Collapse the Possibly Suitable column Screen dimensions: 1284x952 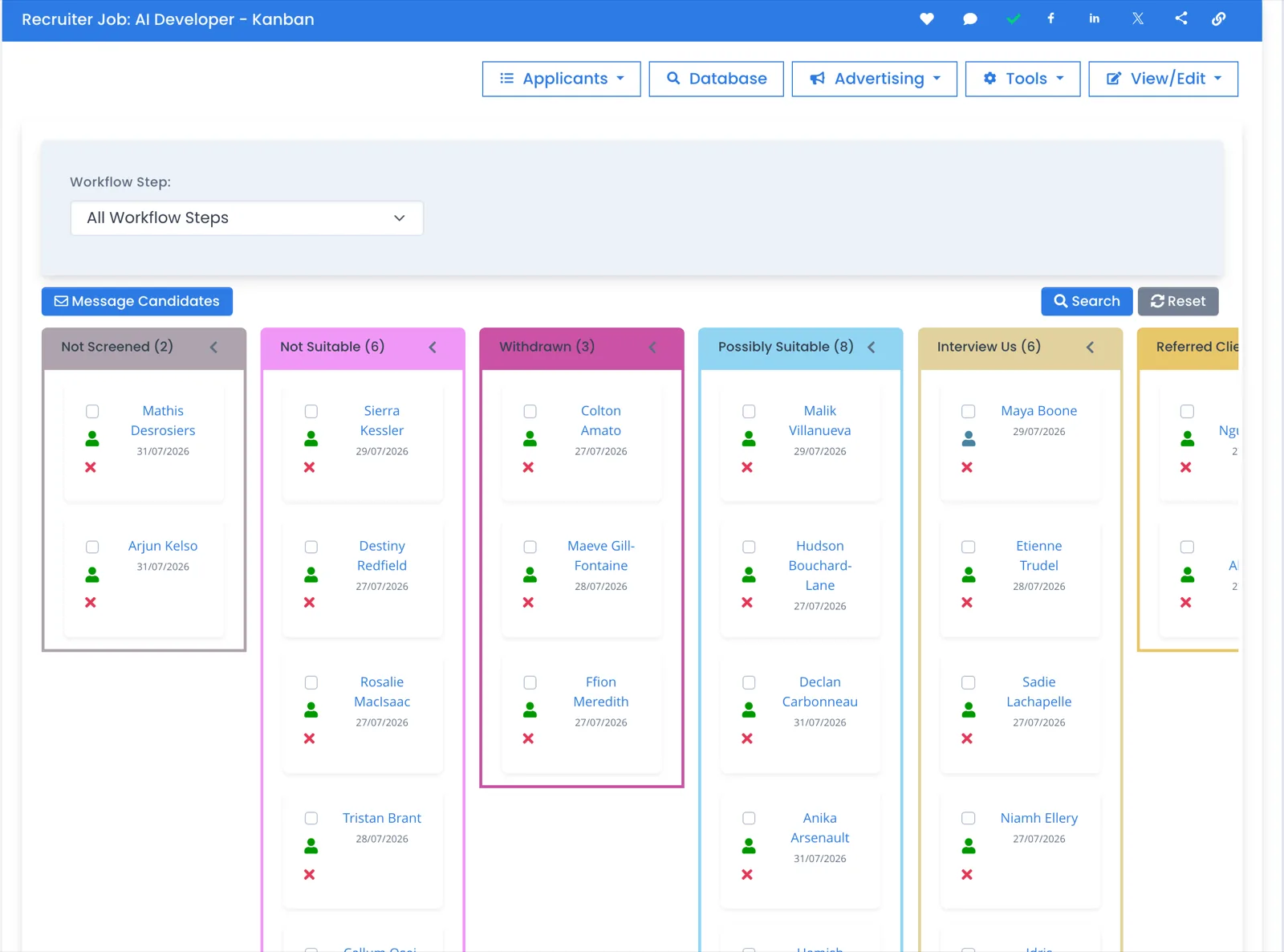(x=872, y=347)
